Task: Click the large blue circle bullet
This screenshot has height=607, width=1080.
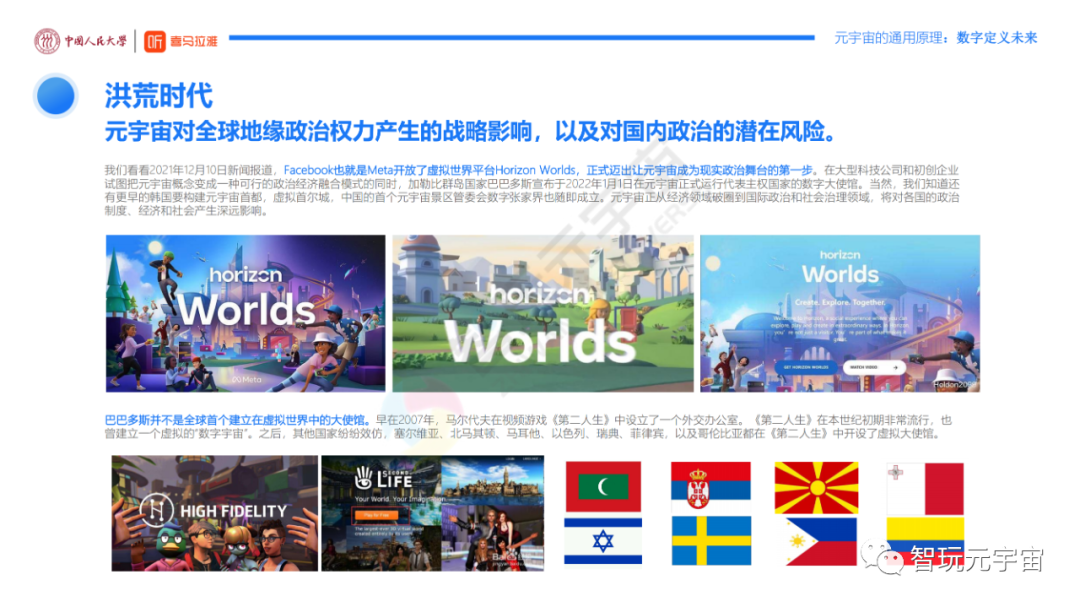Action: (x=55, y=96)
